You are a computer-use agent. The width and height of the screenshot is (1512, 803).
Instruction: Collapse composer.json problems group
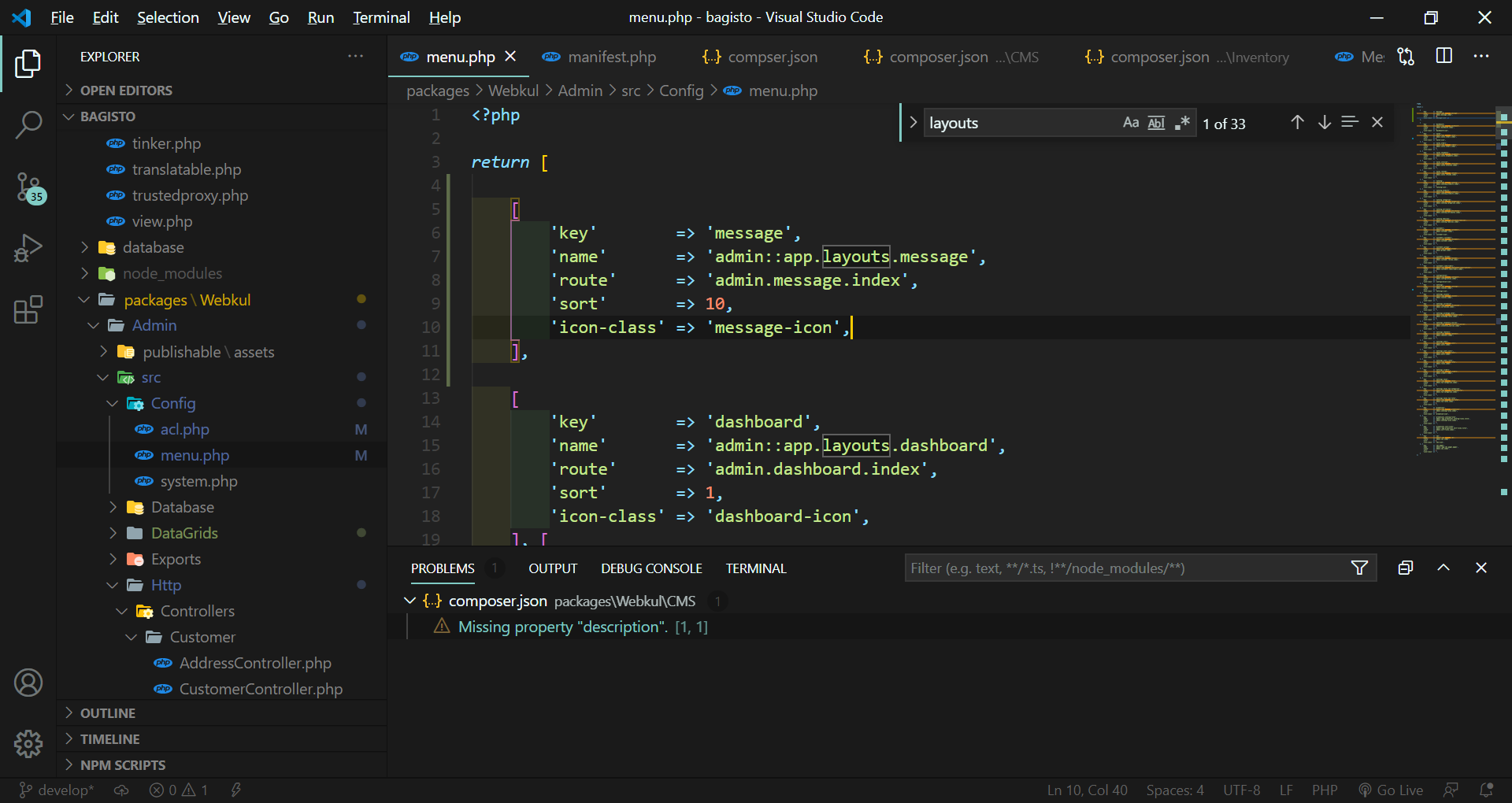409,601
